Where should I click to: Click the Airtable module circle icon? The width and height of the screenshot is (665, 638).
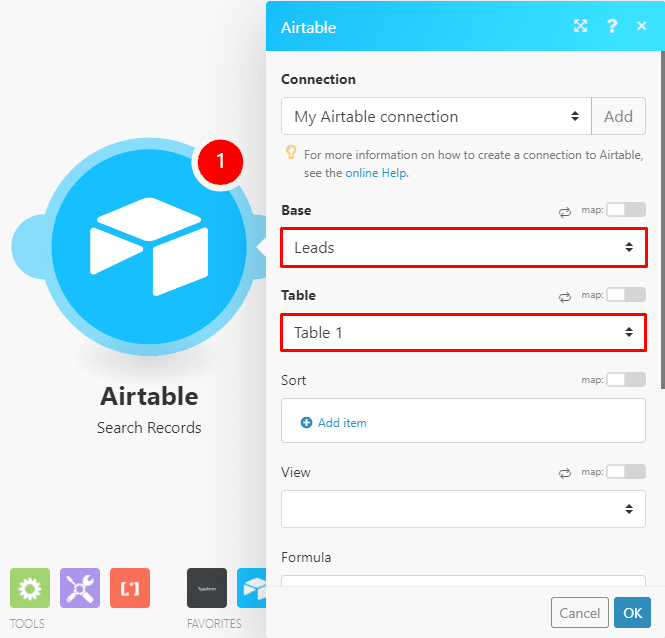(148, 246)
